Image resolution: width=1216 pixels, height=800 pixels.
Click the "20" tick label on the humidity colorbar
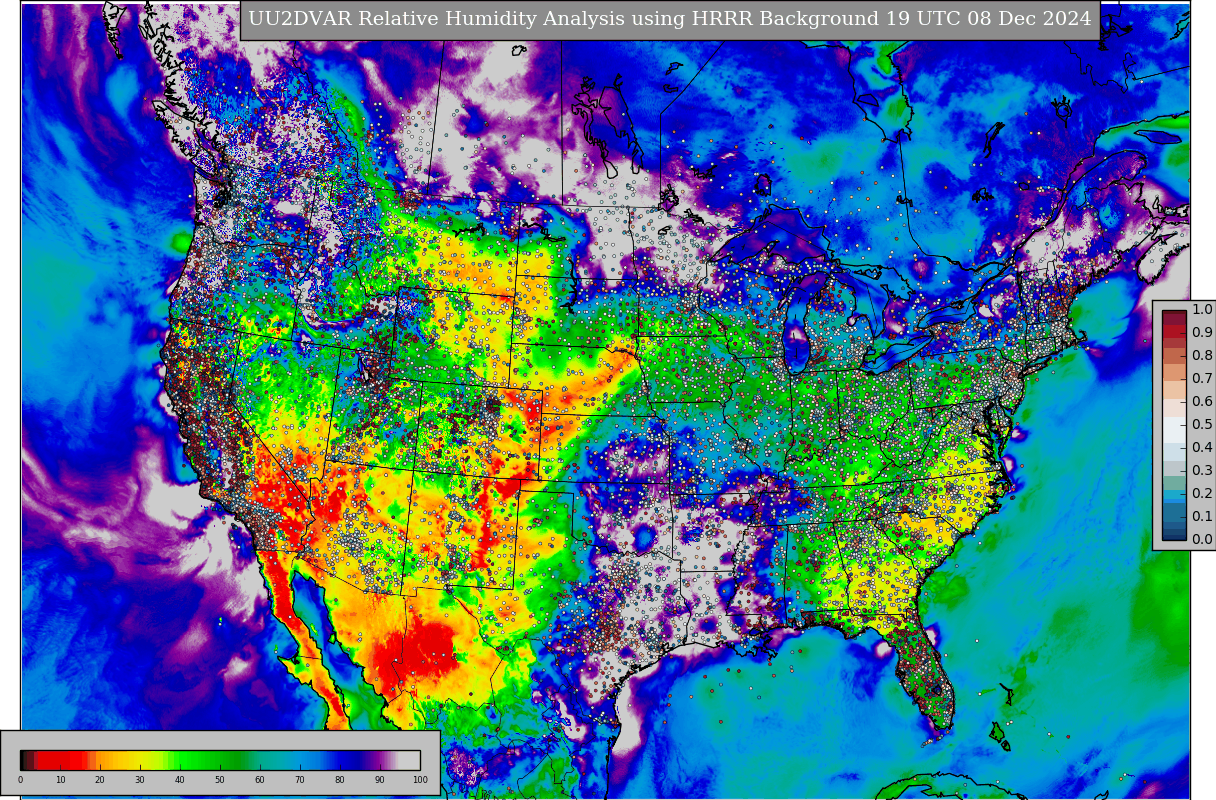pos(100,780)
